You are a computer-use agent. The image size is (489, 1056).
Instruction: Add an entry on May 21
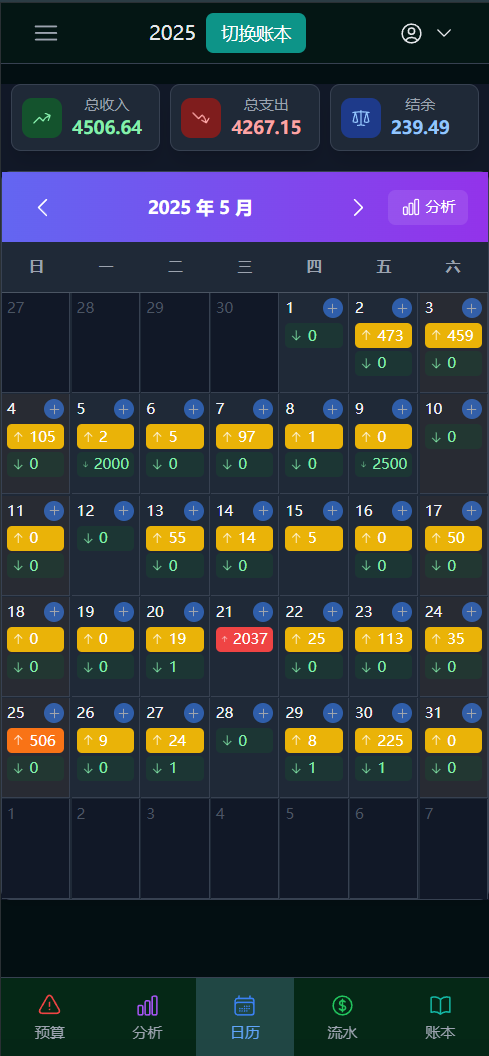click(x=263, y=612)
